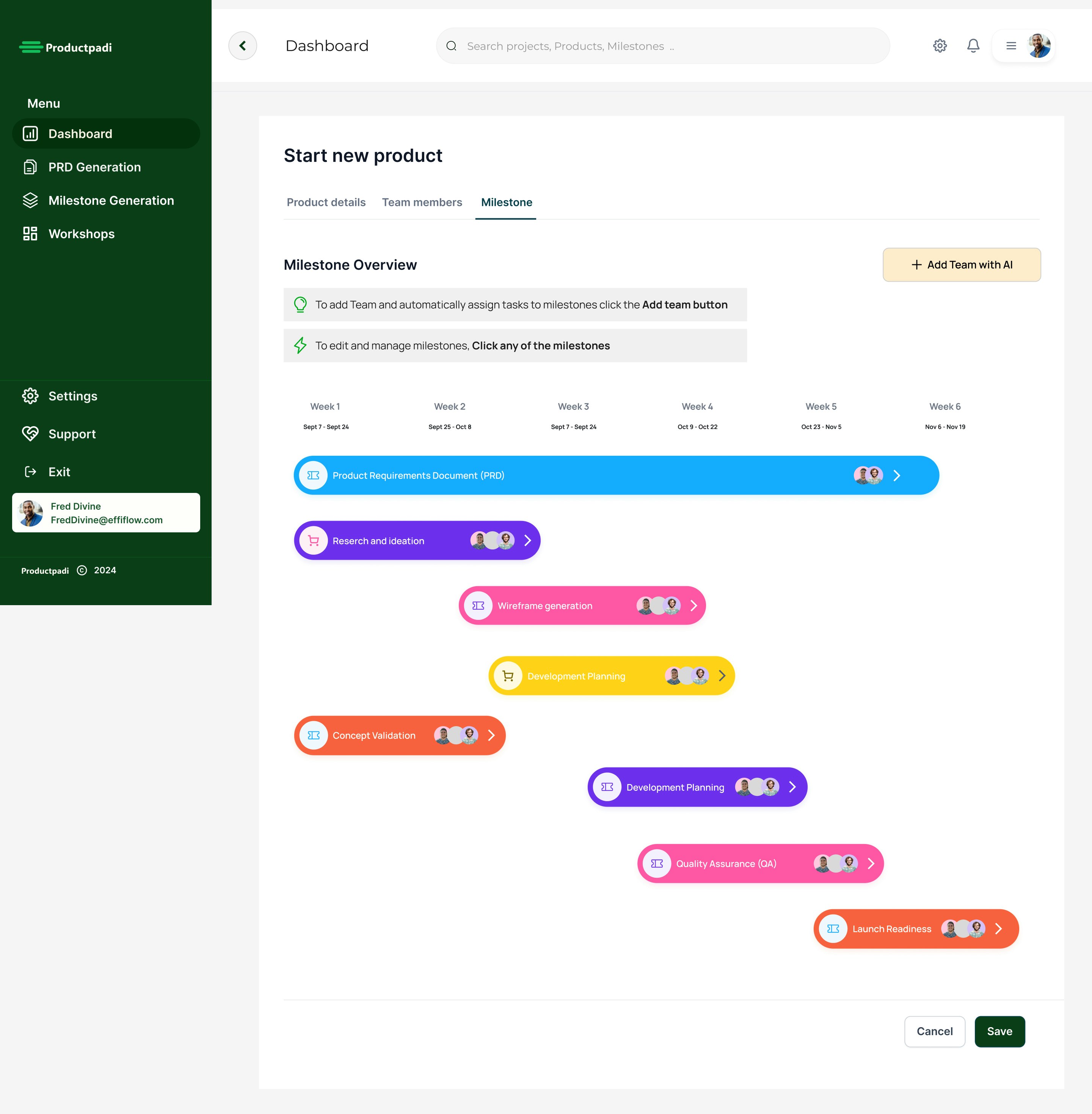Switch to the Product details tab
Viewport: 1092px width, 1114px height.
pos(326,202)
